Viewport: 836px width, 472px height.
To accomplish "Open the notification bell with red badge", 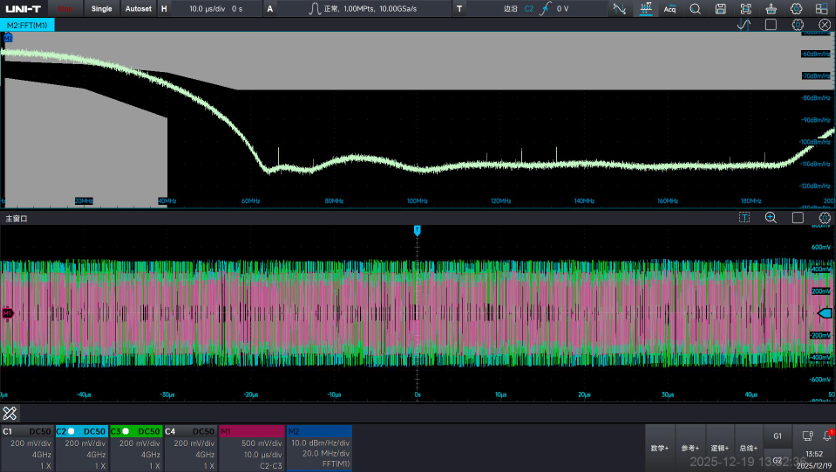I will (x=827, y=436).
